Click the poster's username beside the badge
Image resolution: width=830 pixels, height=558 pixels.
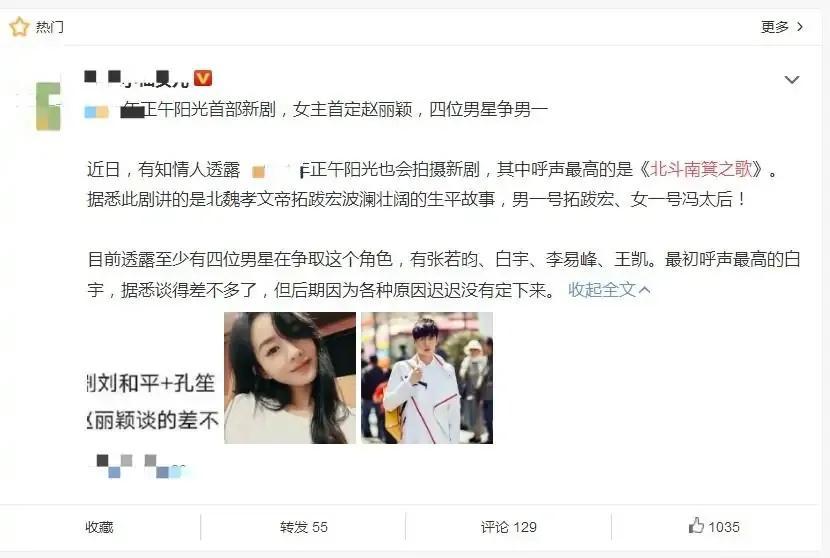tap(137, 78)
